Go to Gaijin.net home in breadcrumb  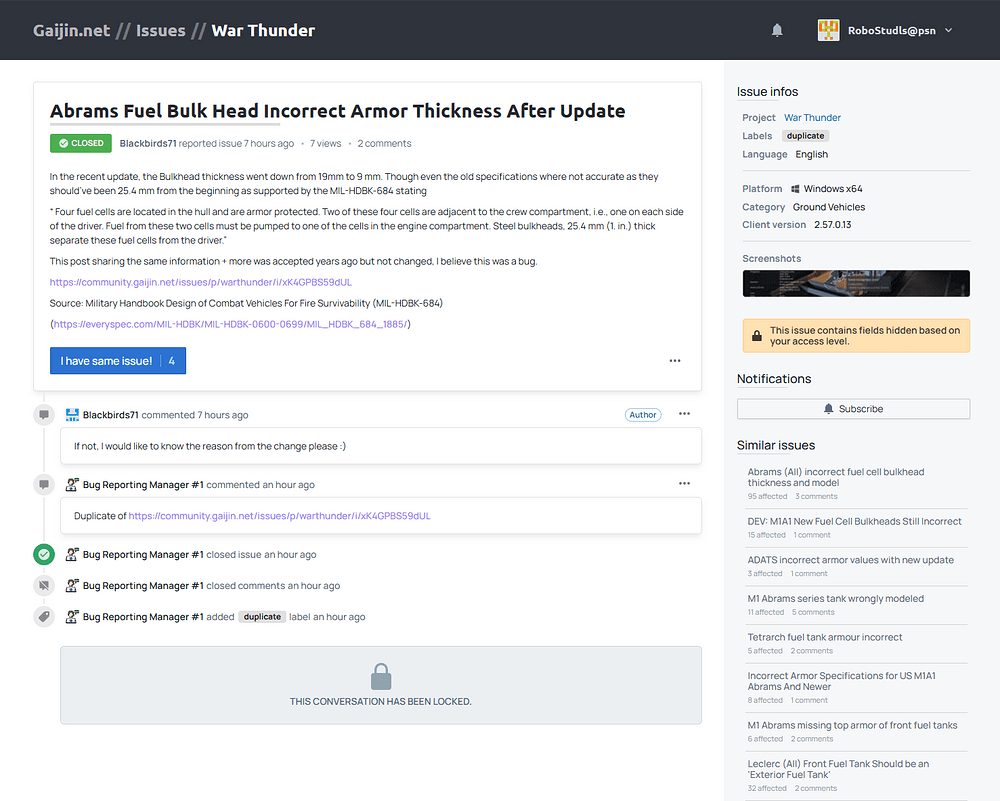pyautogui.click(x=71, y=30)
